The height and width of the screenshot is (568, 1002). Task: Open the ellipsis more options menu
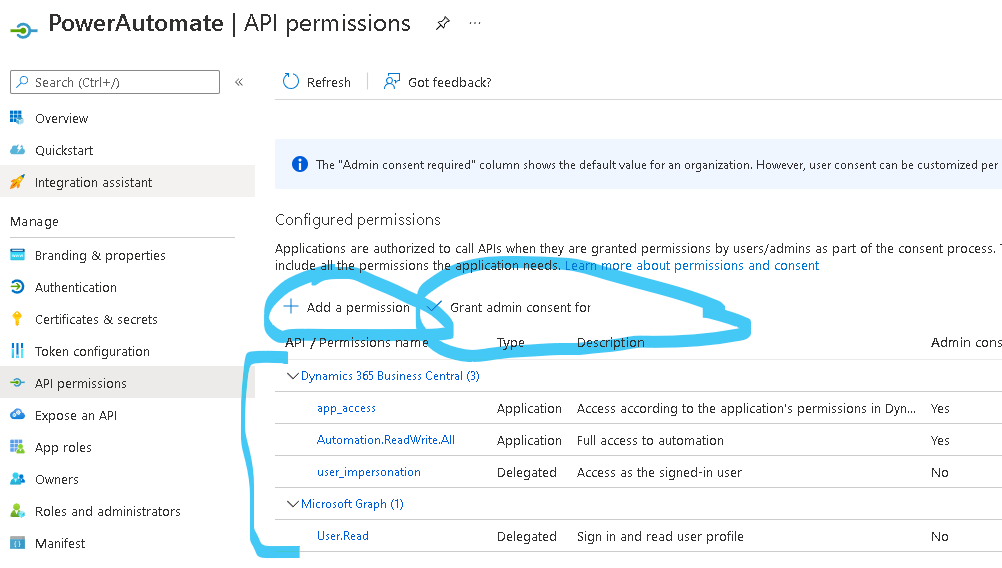pos(475,24)
